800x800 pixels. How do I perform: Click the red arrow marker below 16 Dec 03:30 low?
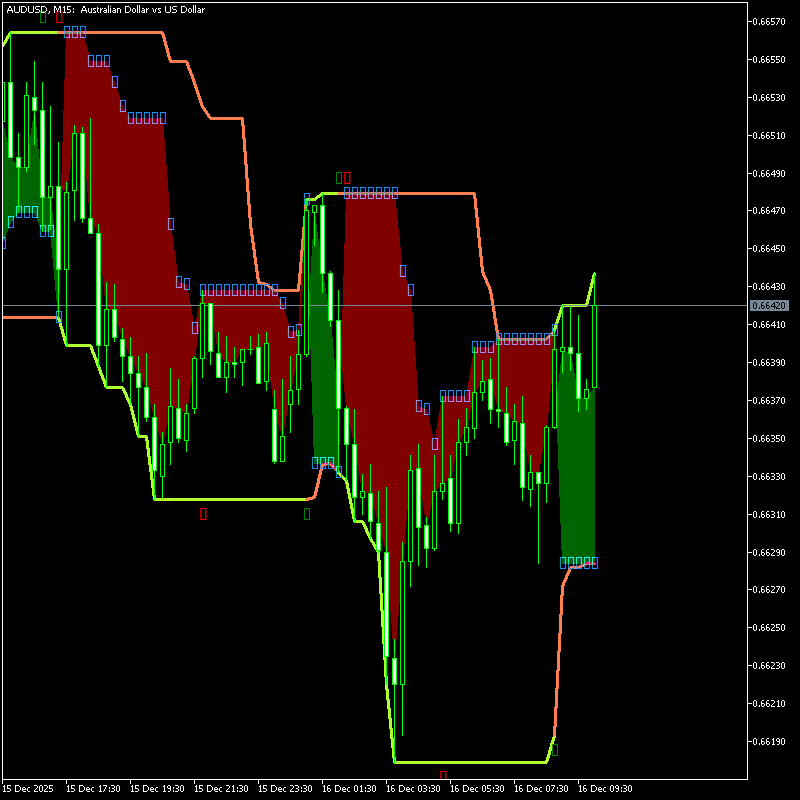click(443, 775)
